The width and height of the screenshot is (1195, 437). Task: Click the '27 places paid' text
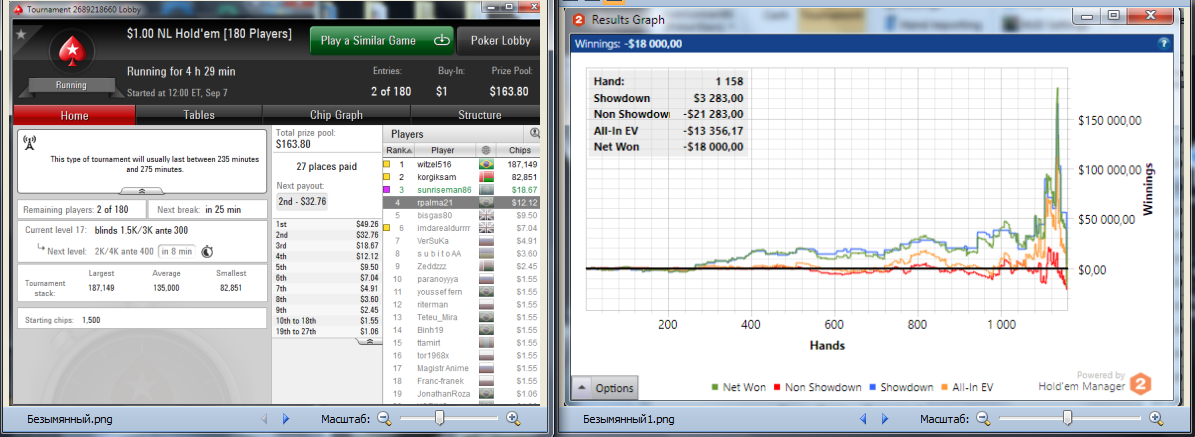[x=327, y=166]
